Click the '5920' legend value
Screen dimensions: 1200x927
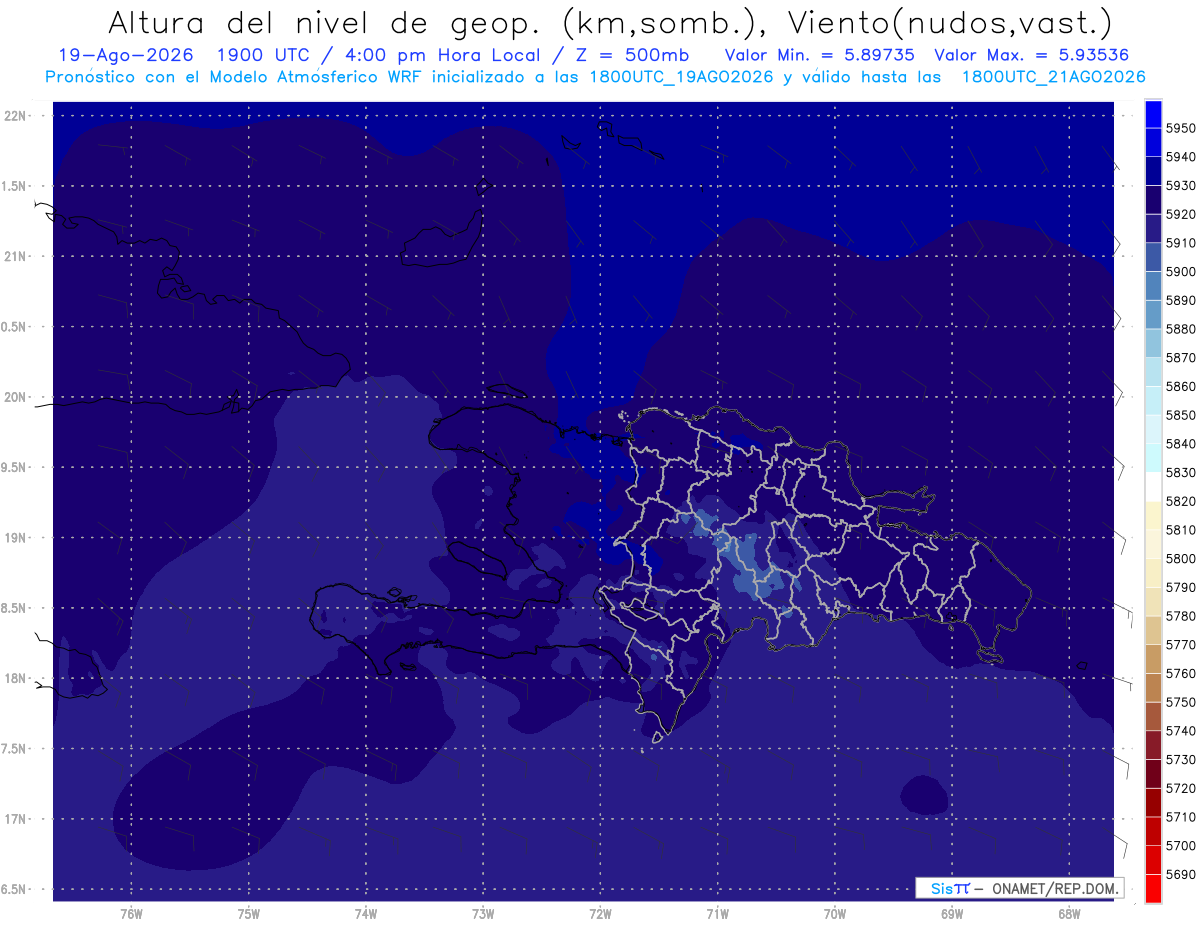coord(1181,214)
